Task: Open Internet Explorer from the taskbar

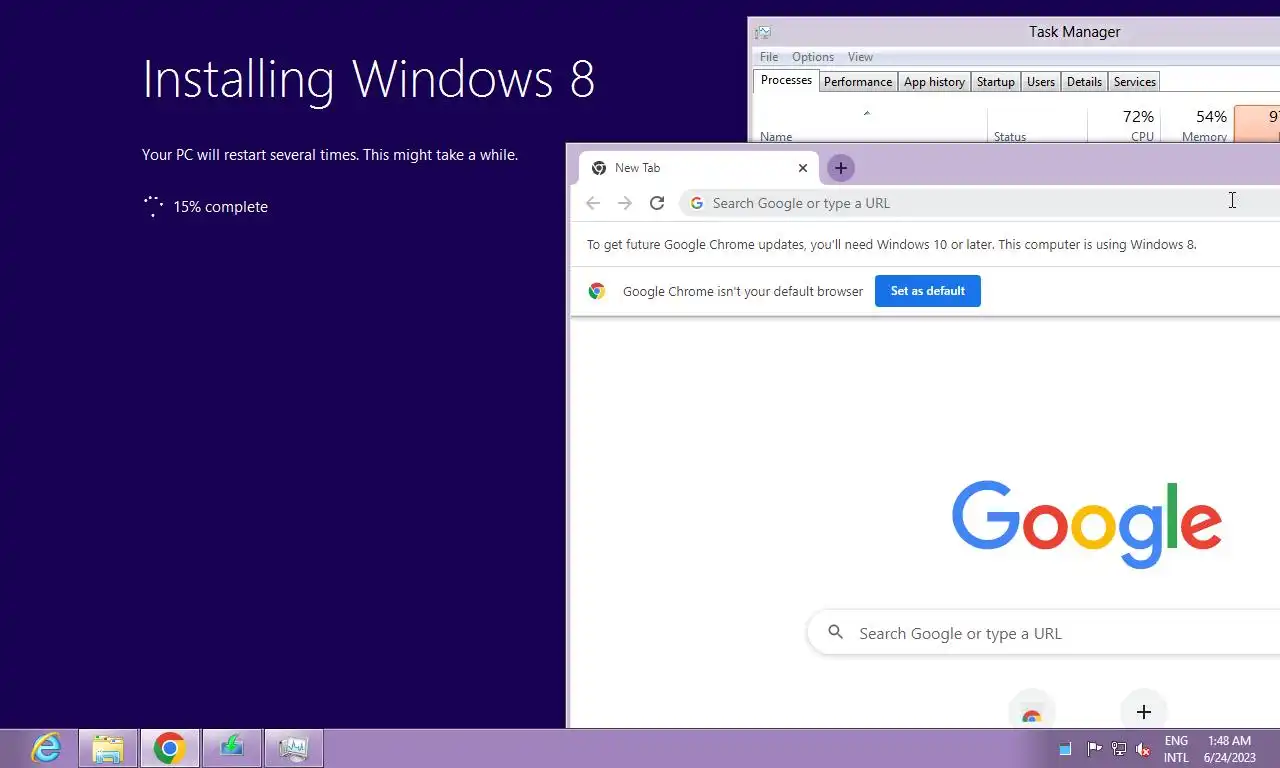Action: click(46, 748)
